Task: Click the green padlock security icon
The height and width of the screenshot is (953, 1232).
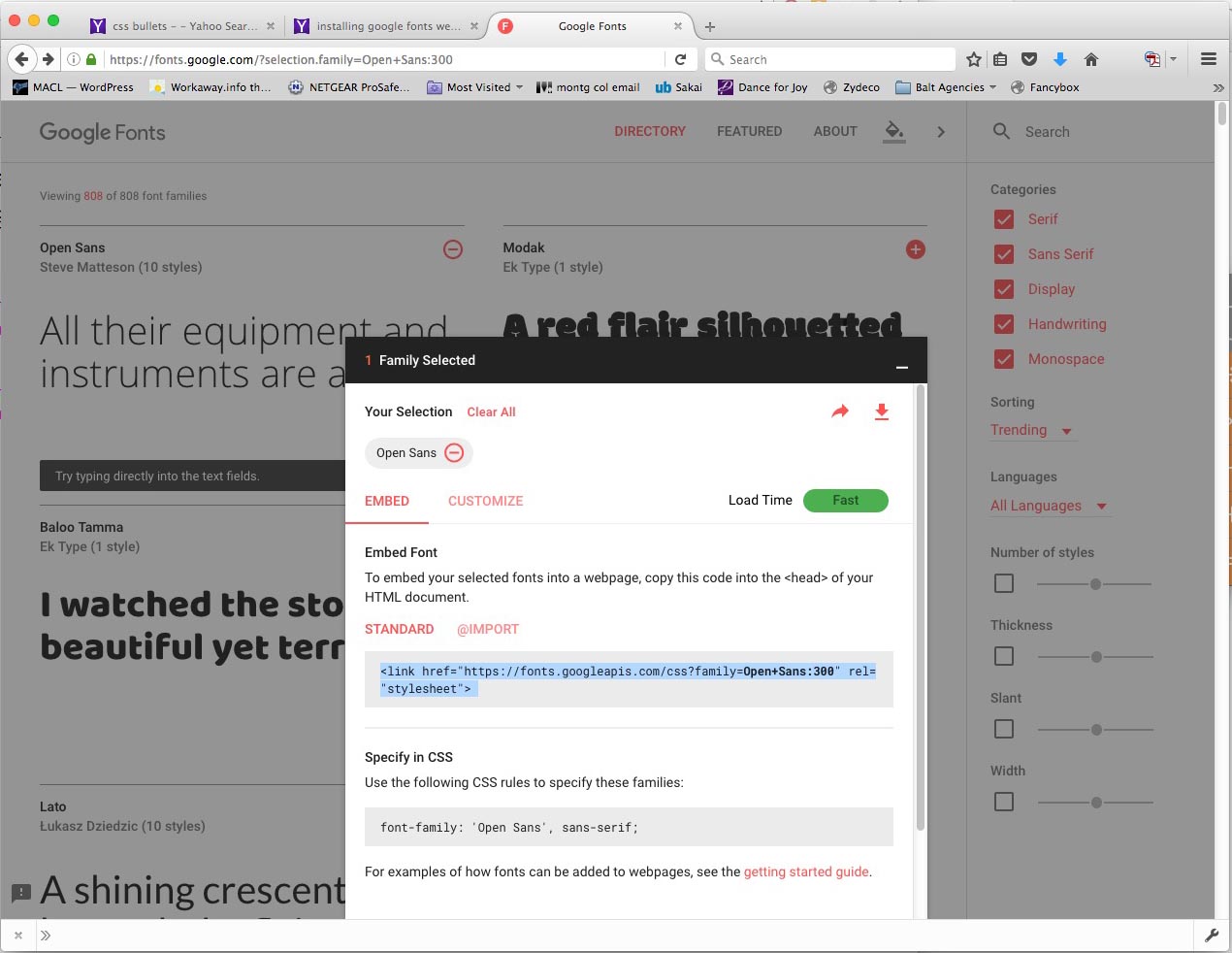Action: point(91,59)
